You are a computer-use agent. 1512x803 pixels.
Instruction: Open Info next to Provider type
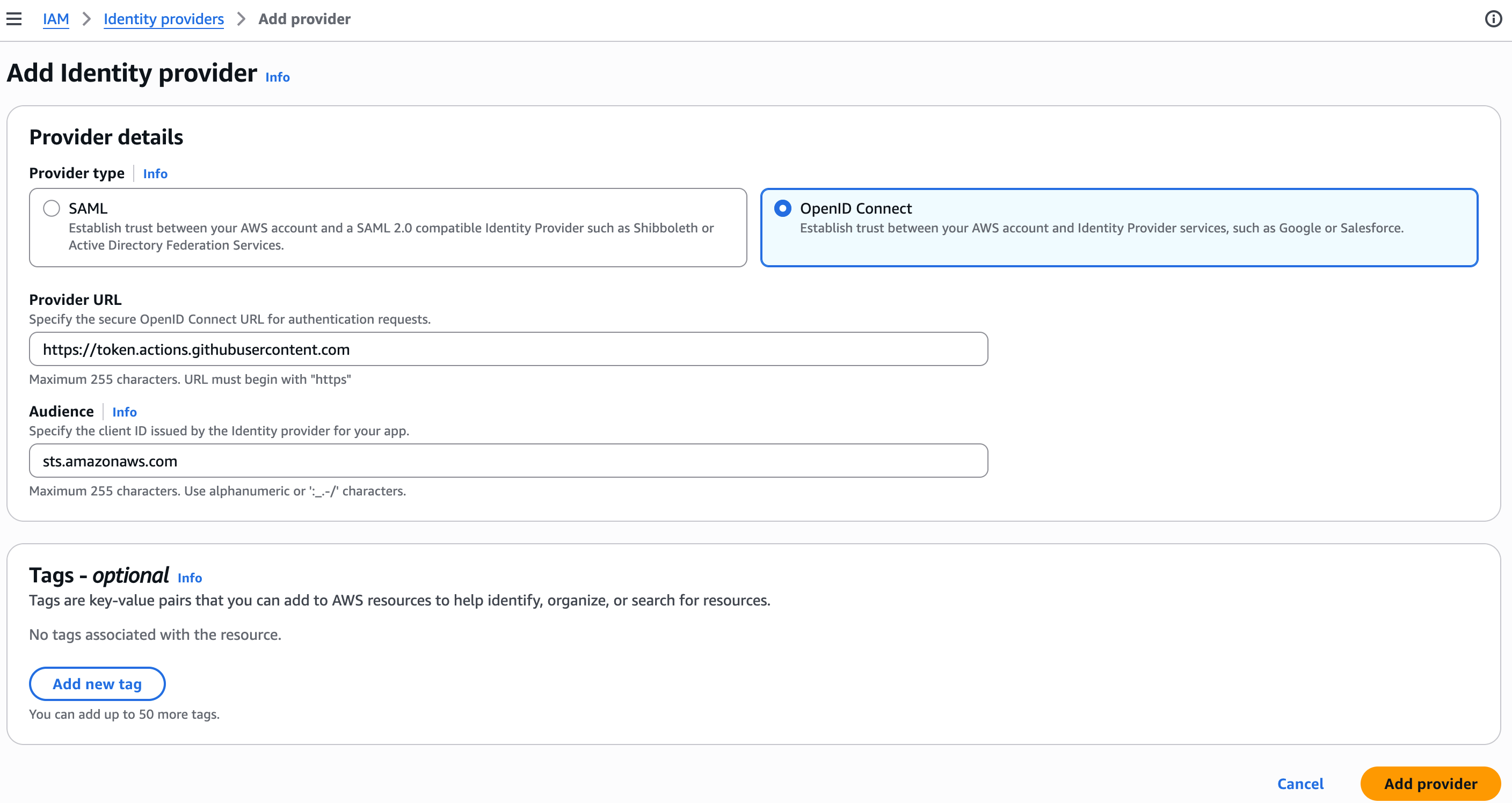pyautogui.click(x=155, y=173)
